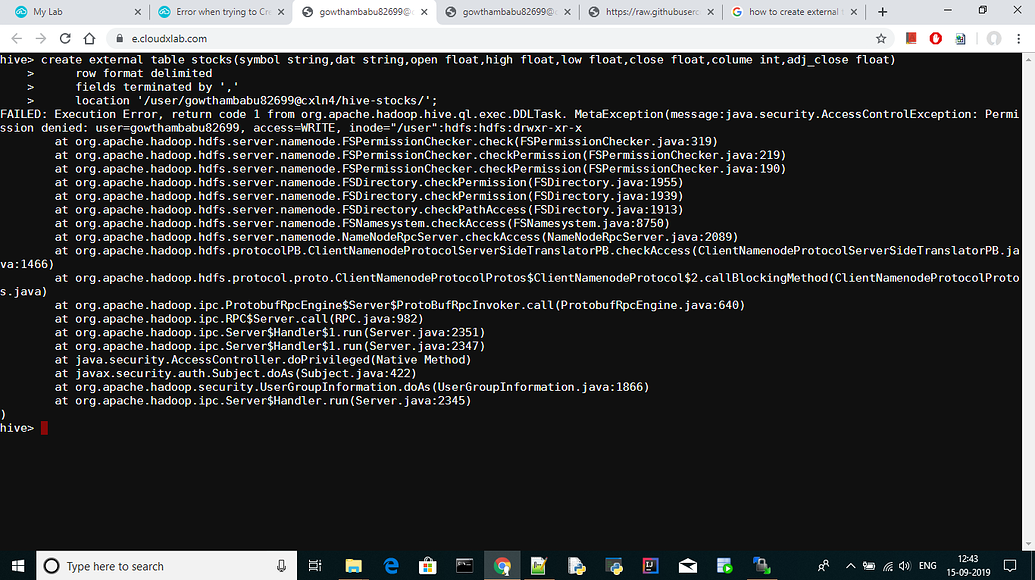Click the ENG language indicator to switch layouts

(927, 566)
